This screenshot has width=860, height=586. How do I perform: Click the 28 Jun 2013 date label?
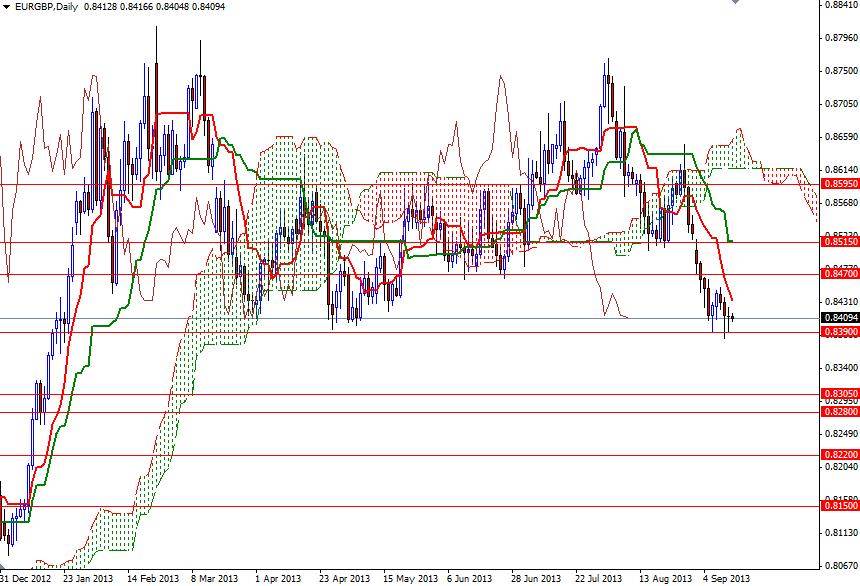coord(536,578)
